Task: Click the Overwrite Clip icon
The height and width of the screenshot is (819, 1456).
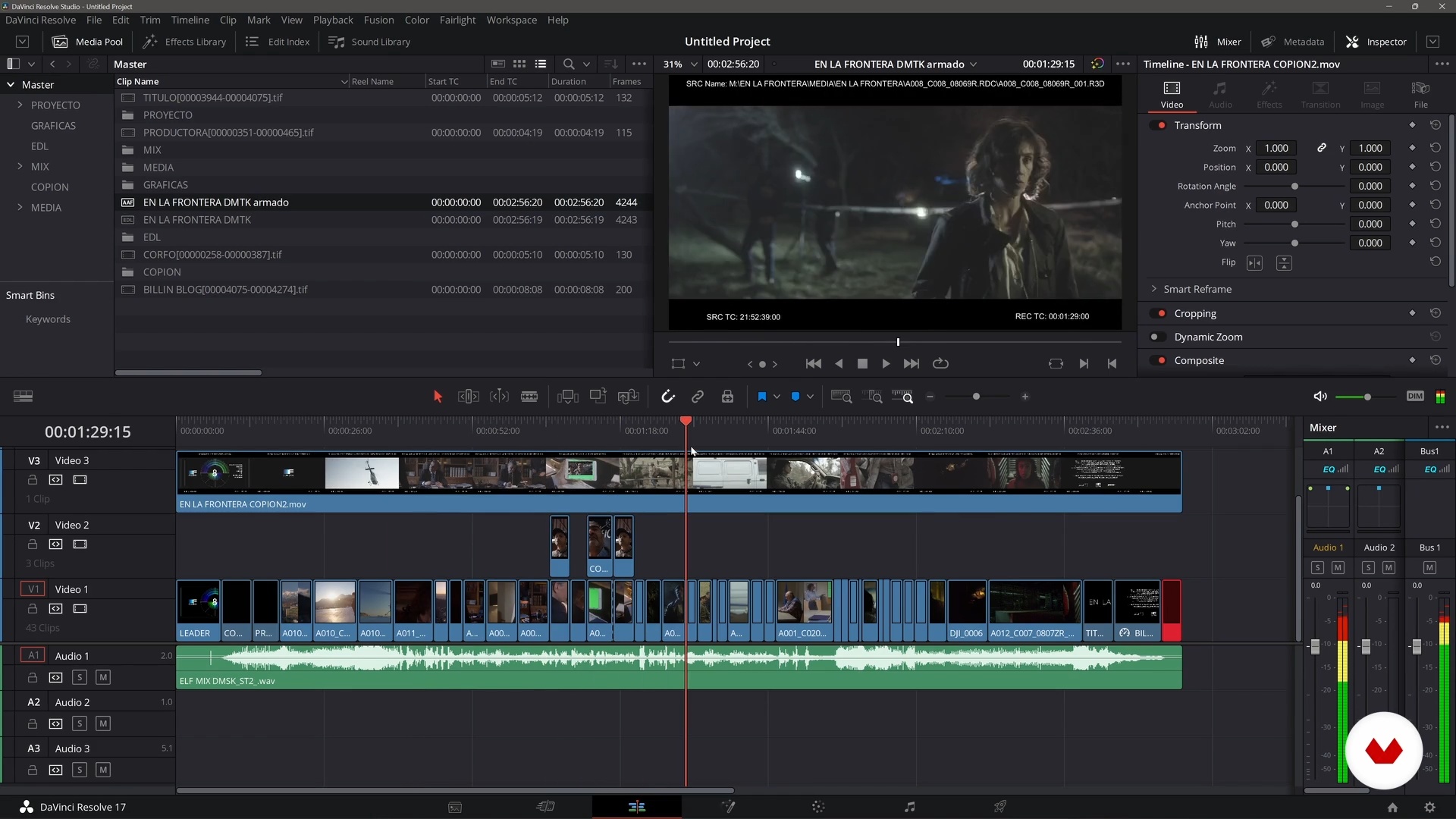Action: (598, 396)
